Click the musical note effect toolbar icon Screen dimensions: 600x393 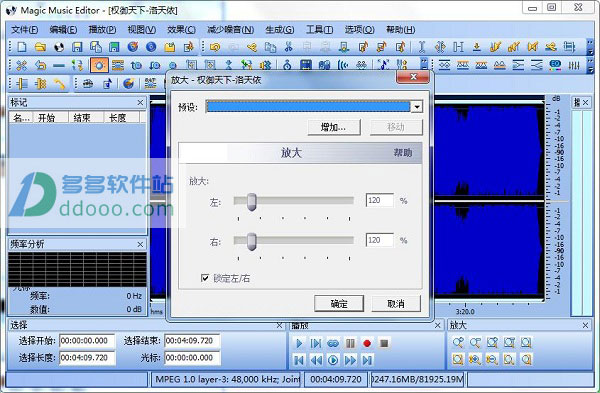[383, 65]
